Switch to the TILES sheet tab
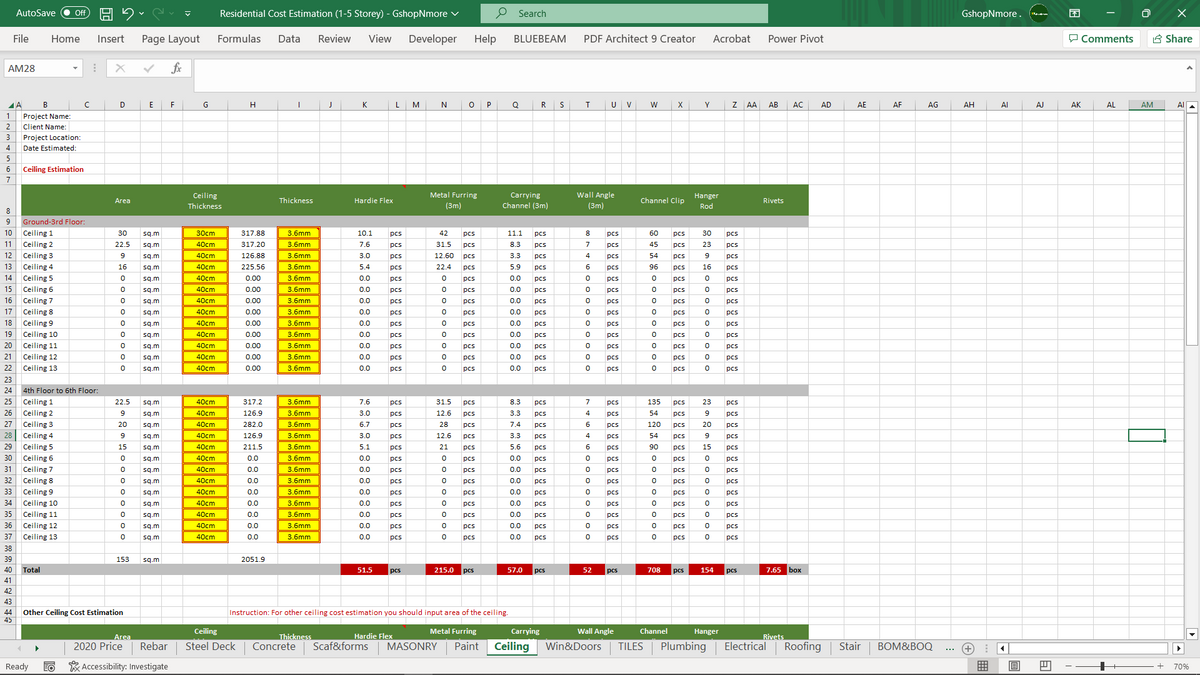This screenshot has width=1200, height=675. (x=630, y=646)
